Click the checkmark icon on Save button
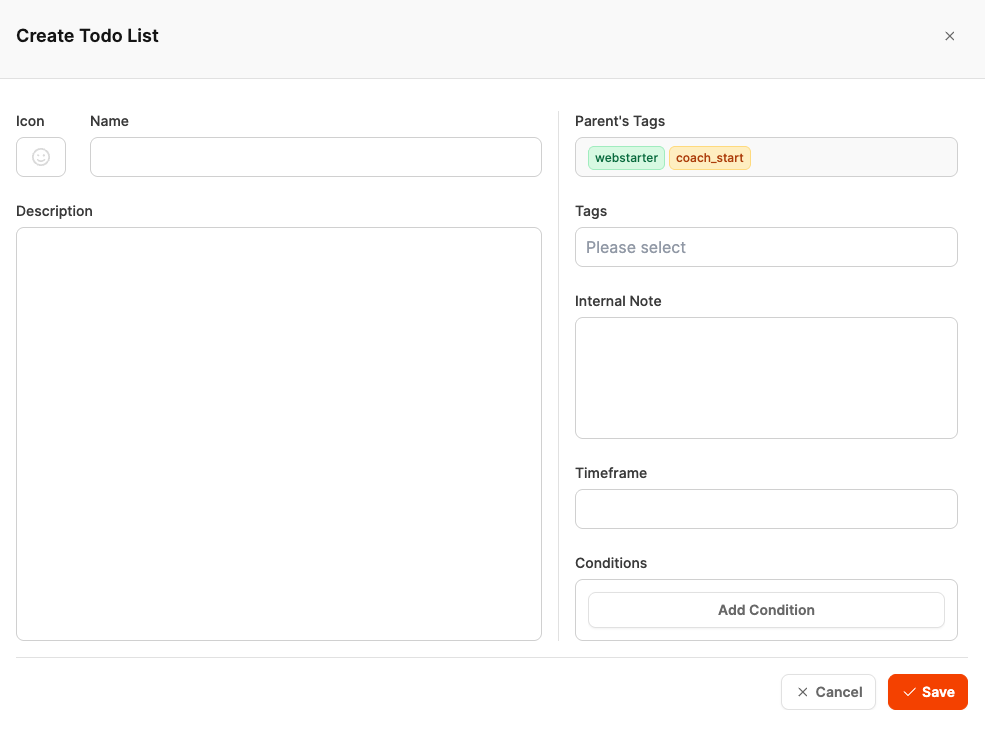Screen dimensions: 985x734 tap(909, 692)
